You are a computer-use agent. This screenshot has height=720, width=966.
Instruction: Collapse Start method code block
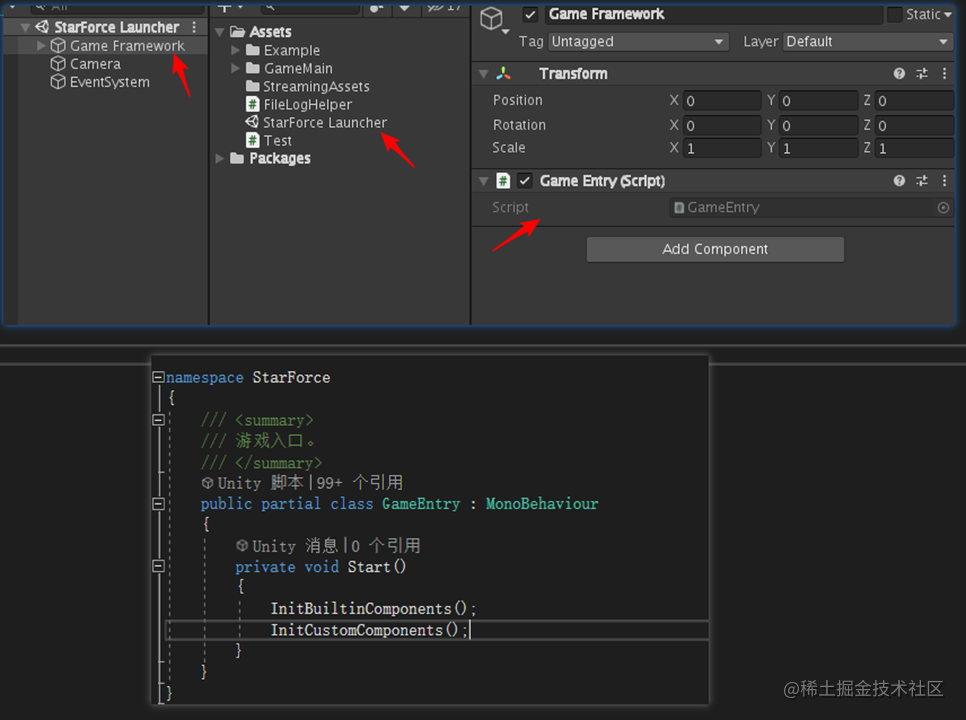158,566
